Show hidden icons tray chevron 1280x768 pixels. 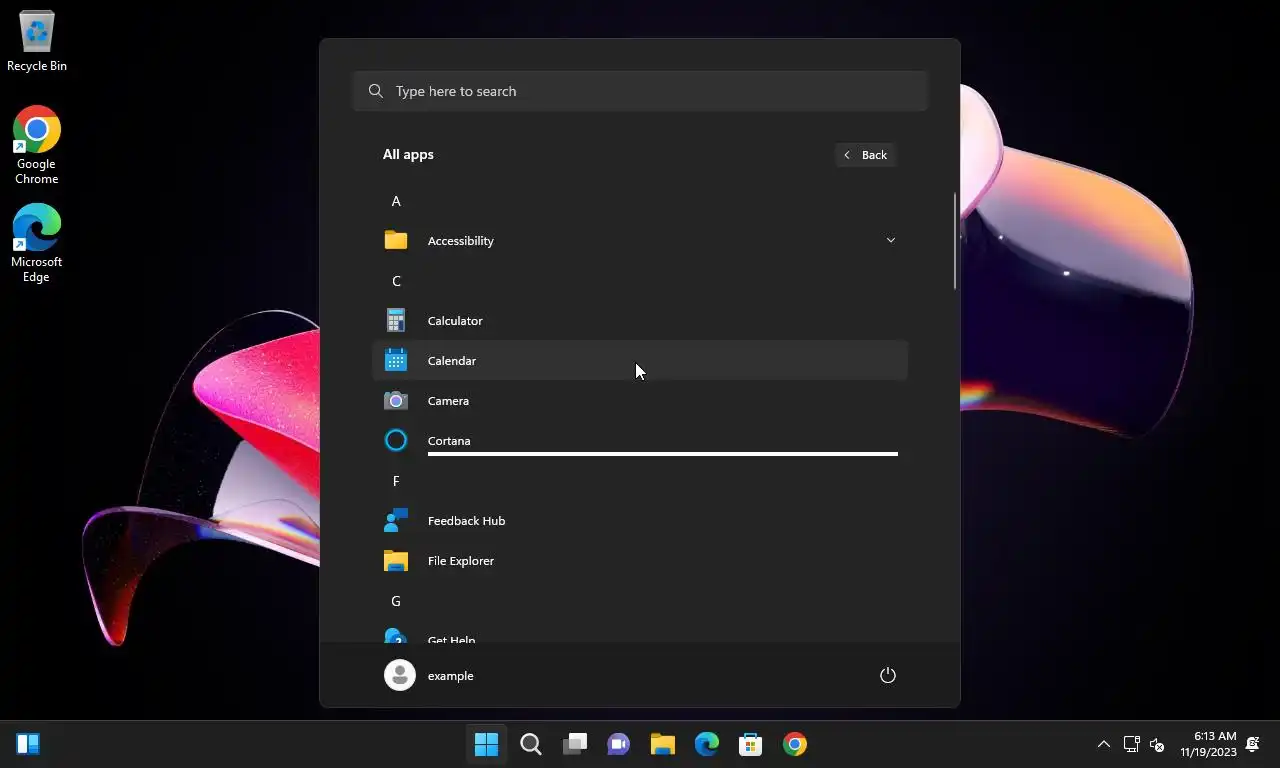pyautogui.click(x=1104, y=744)
